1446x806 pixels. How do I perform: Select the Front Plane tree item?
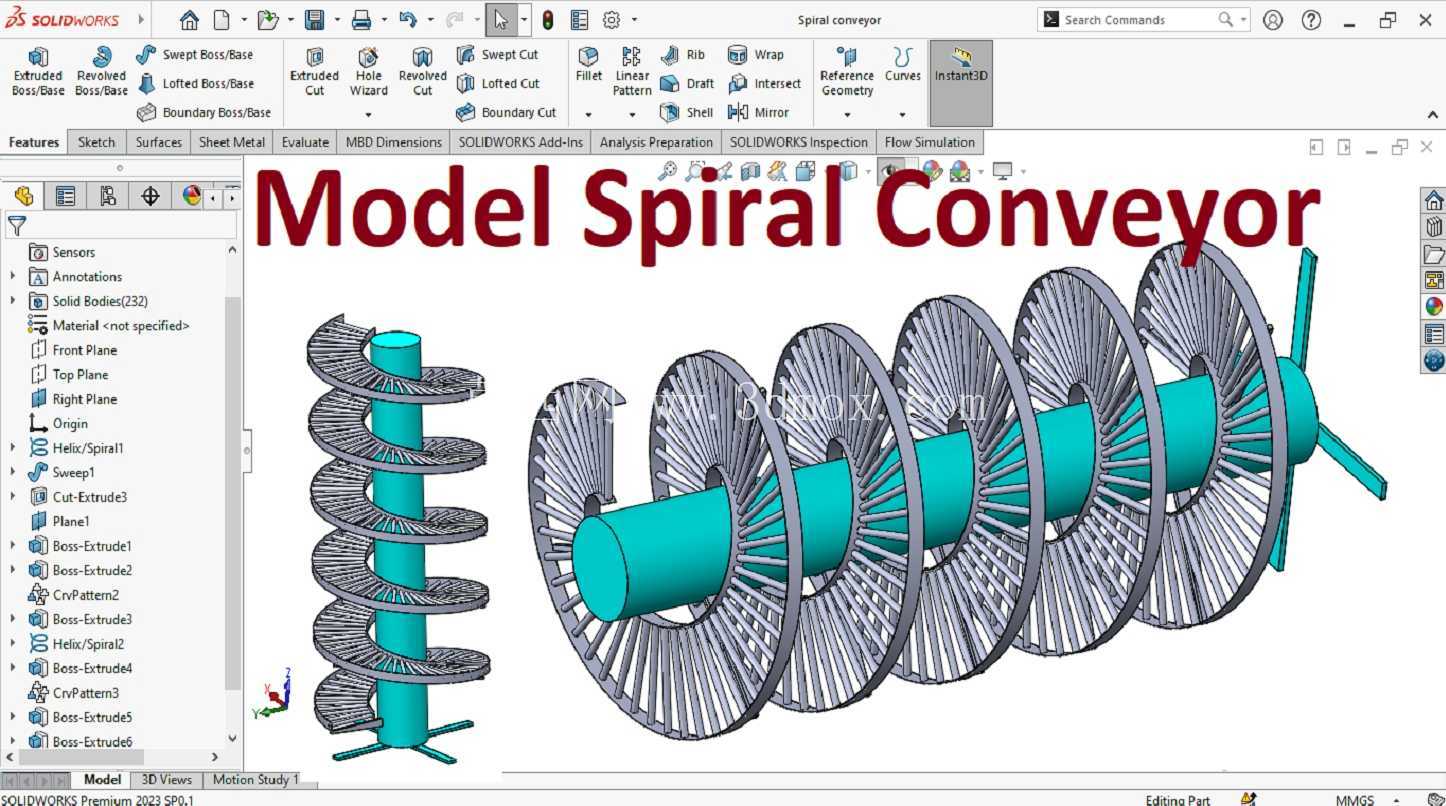(73, 350)
